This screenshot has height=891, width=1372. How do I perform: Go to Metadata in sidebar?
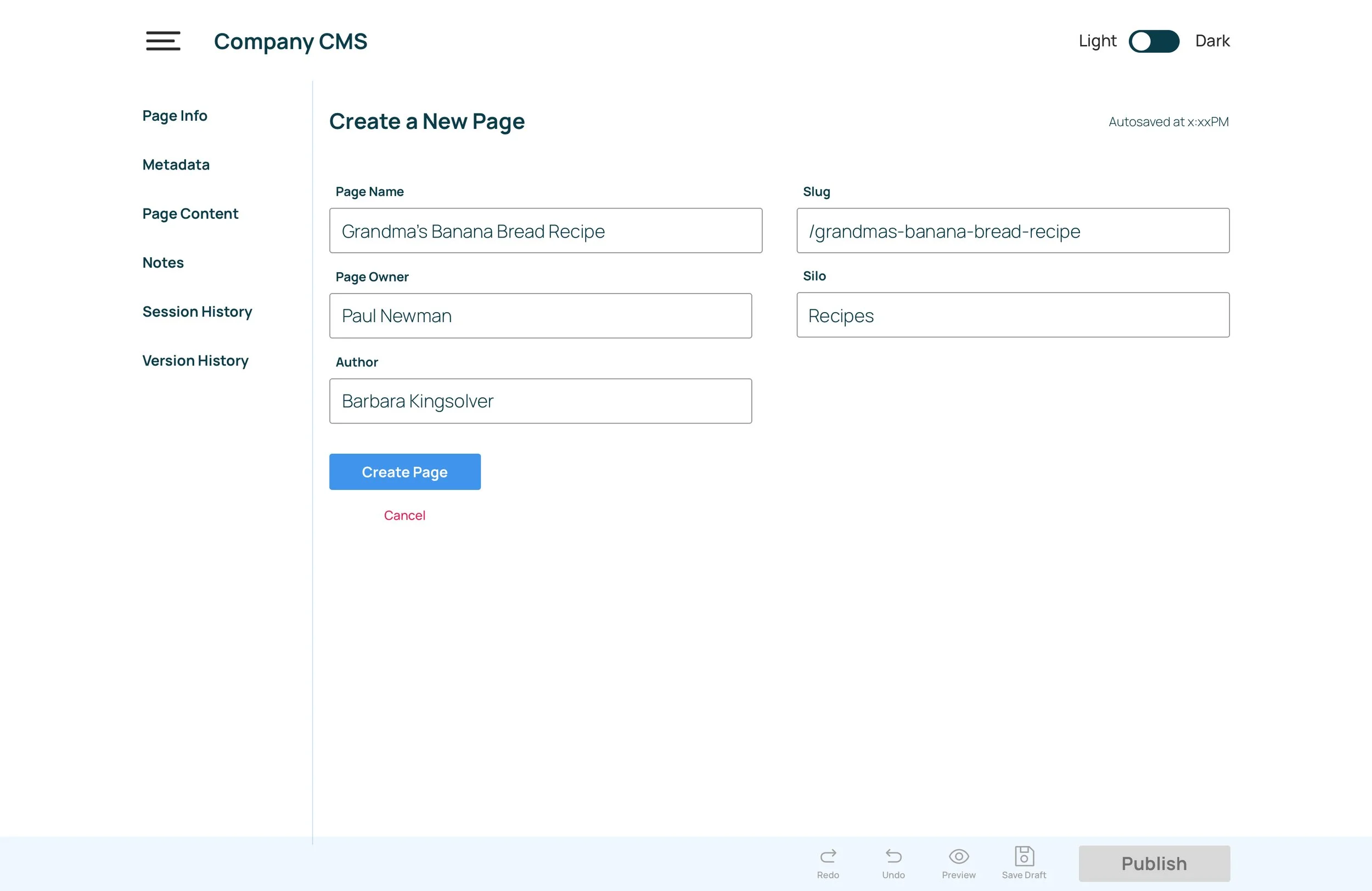(x=176, y=165)
